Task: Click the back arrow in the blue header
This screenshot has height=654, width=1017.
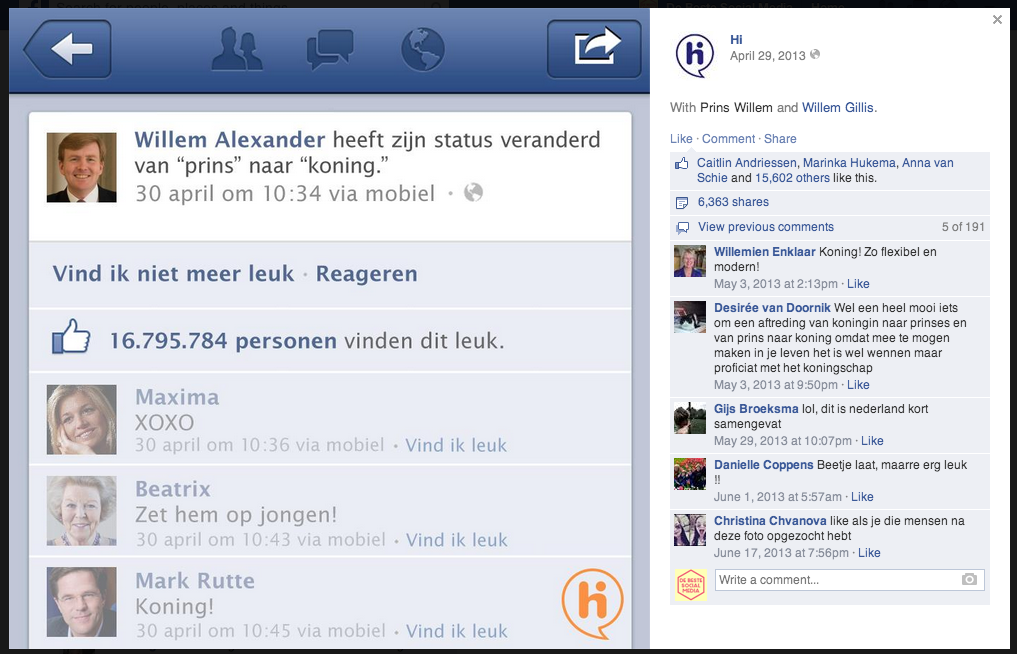Action: (x=67, y=49)
